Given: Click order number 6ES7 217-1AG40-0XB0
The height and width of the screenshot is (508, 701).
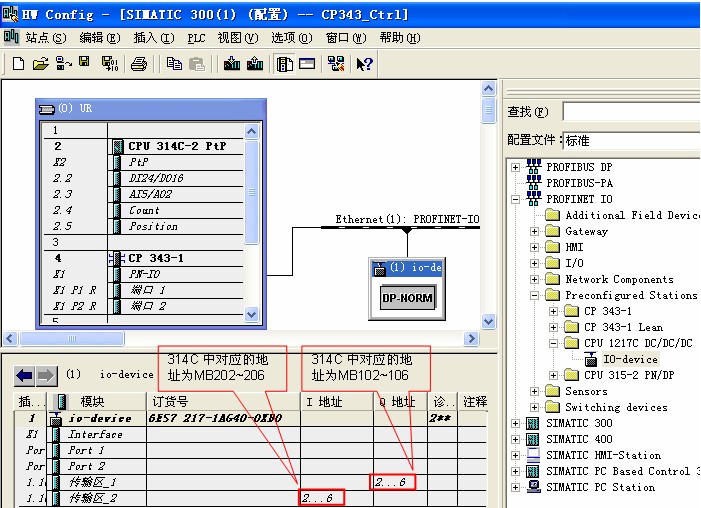Looking at the screenshot, I should [215, 419].
